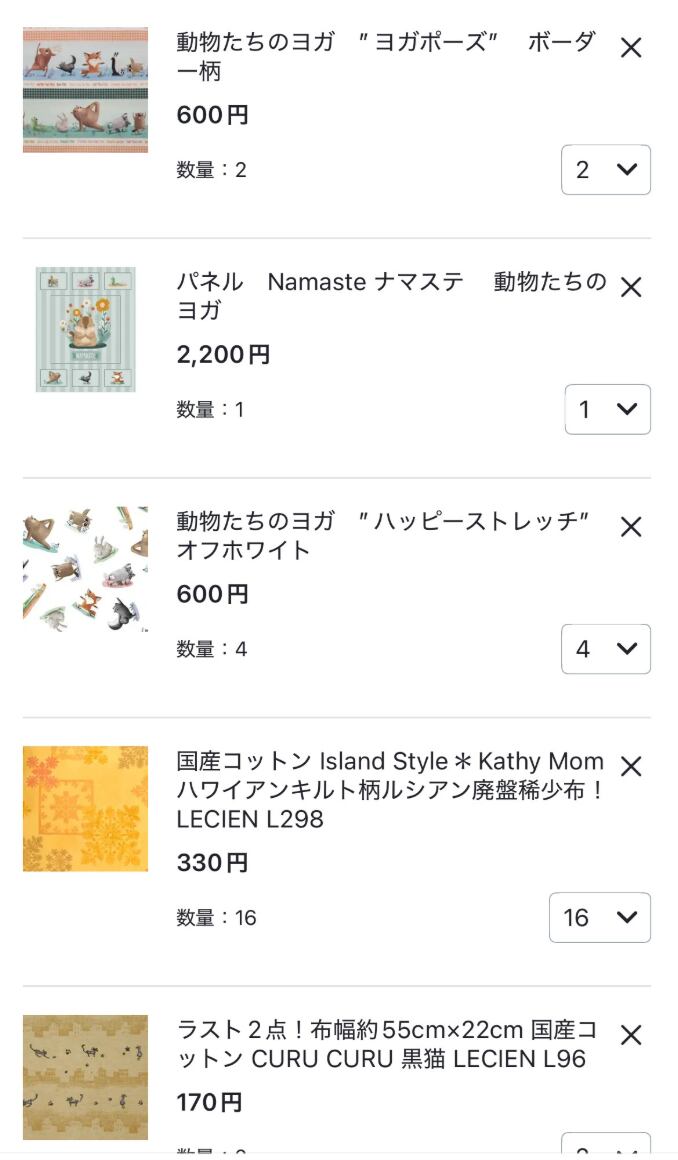678x1160 pixels.
Task: Remove the CURU CURU 黒猫 item
Action: pos(631,1035)
